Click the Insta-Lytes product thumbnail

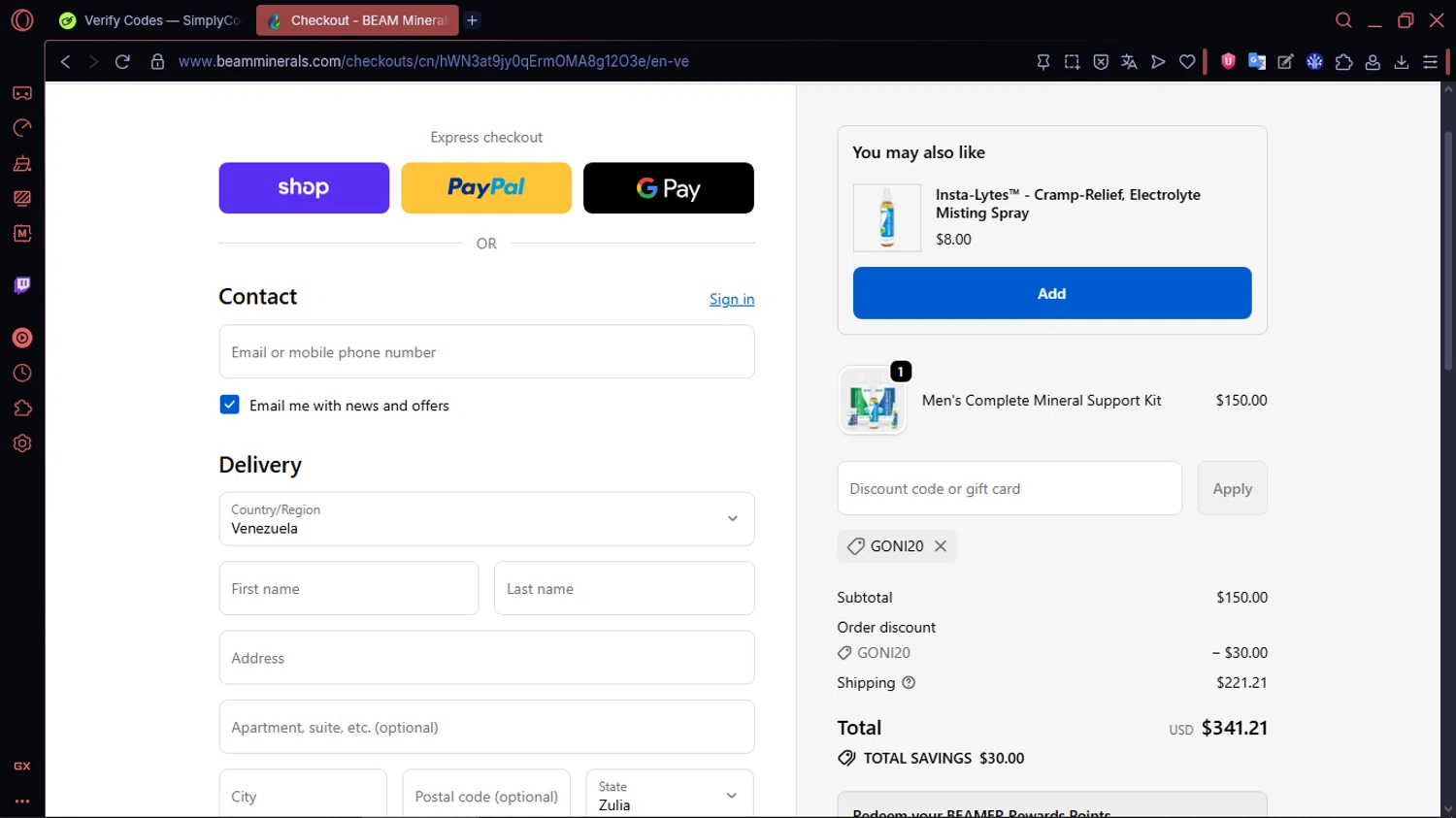[887, 218]
